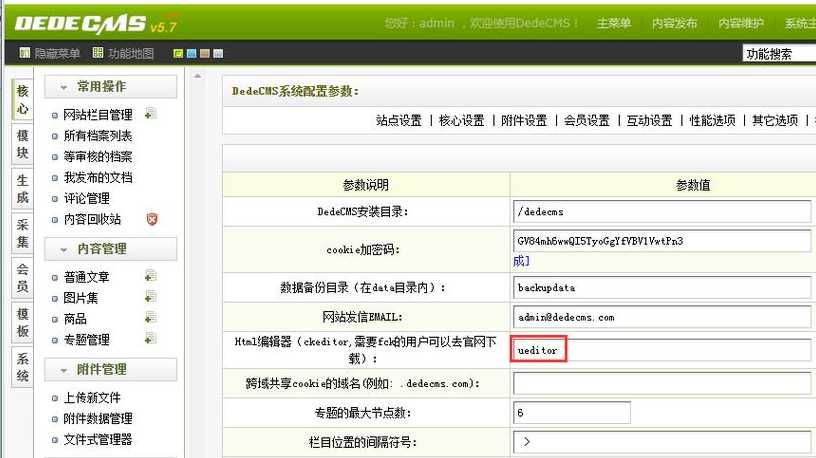Click the 网站发信EMAIL field
This screenshot has width=816, height=458.
pyautogui.click(x=662, y=317)
